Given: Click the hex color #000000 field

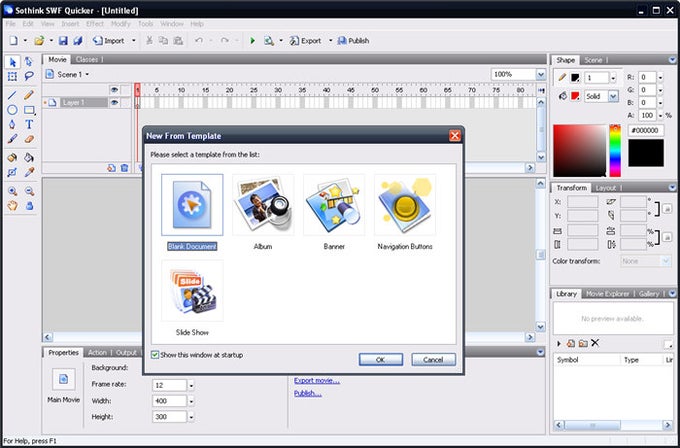Looking at the screenshot, I should (646, 130).
